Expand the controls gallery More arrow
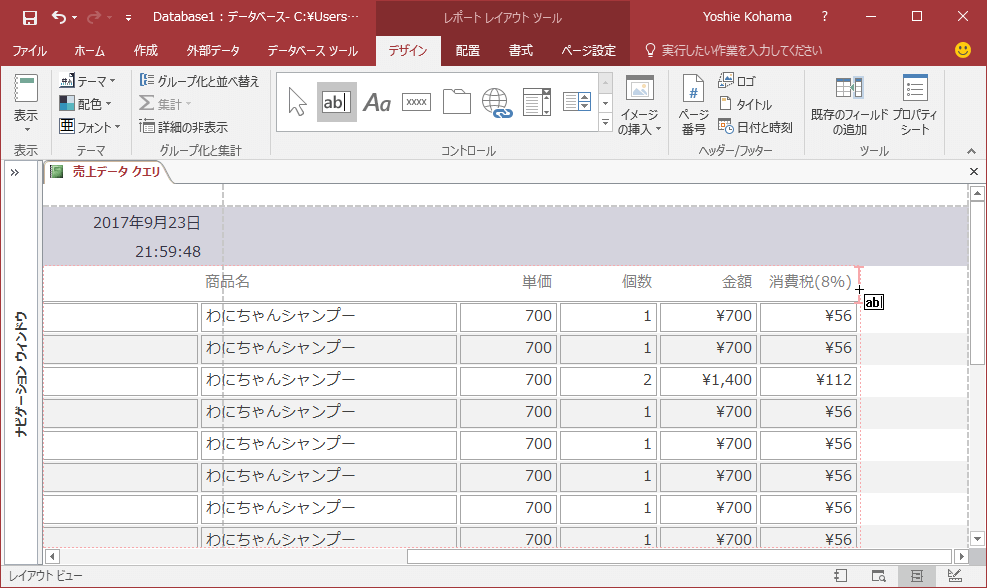The image size is (987, 588). click(x=606, y=122)
